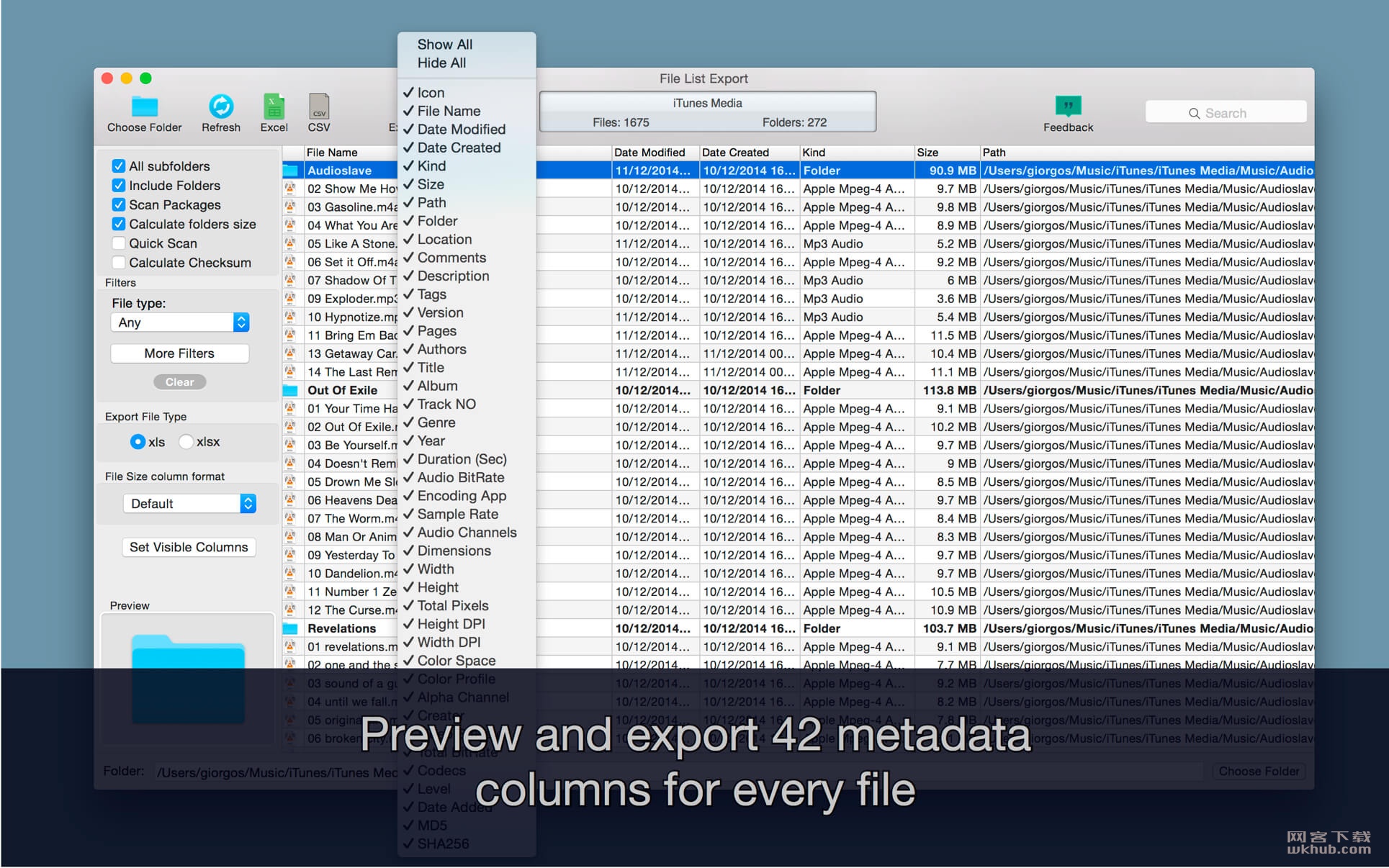Image resolution: width=1389 pixels, height=868 pixels.
Task: Open the File type dropdown set to Any
Action: [x=180, y=322]
